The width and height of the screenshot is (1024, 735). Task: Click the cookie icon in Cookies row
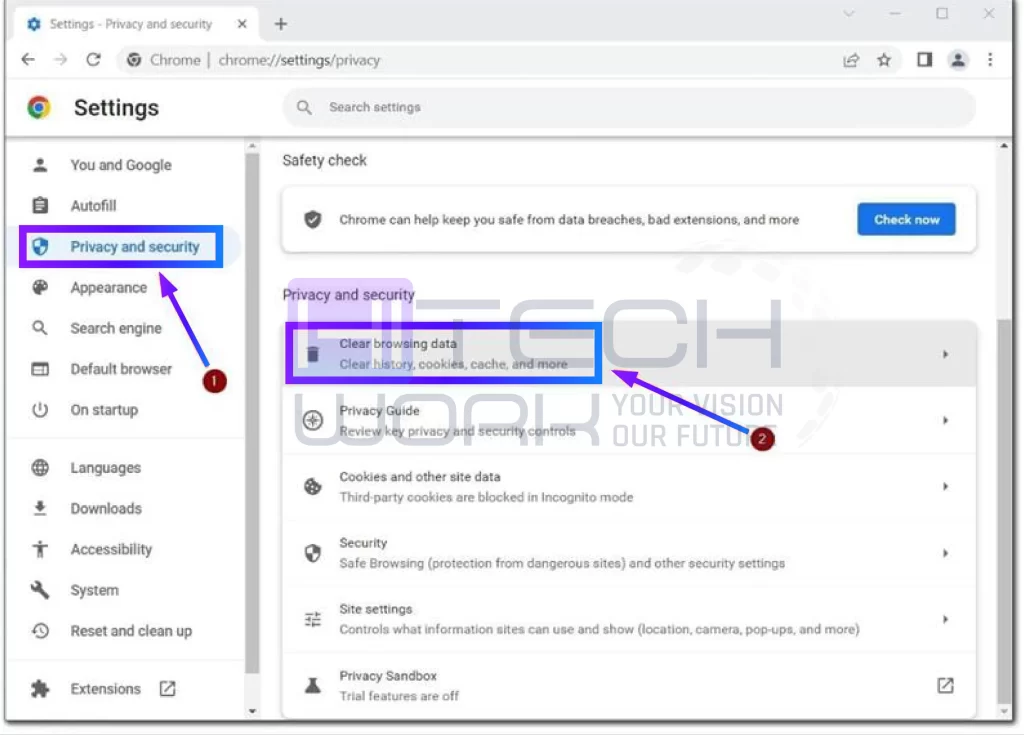click(313, 487)
